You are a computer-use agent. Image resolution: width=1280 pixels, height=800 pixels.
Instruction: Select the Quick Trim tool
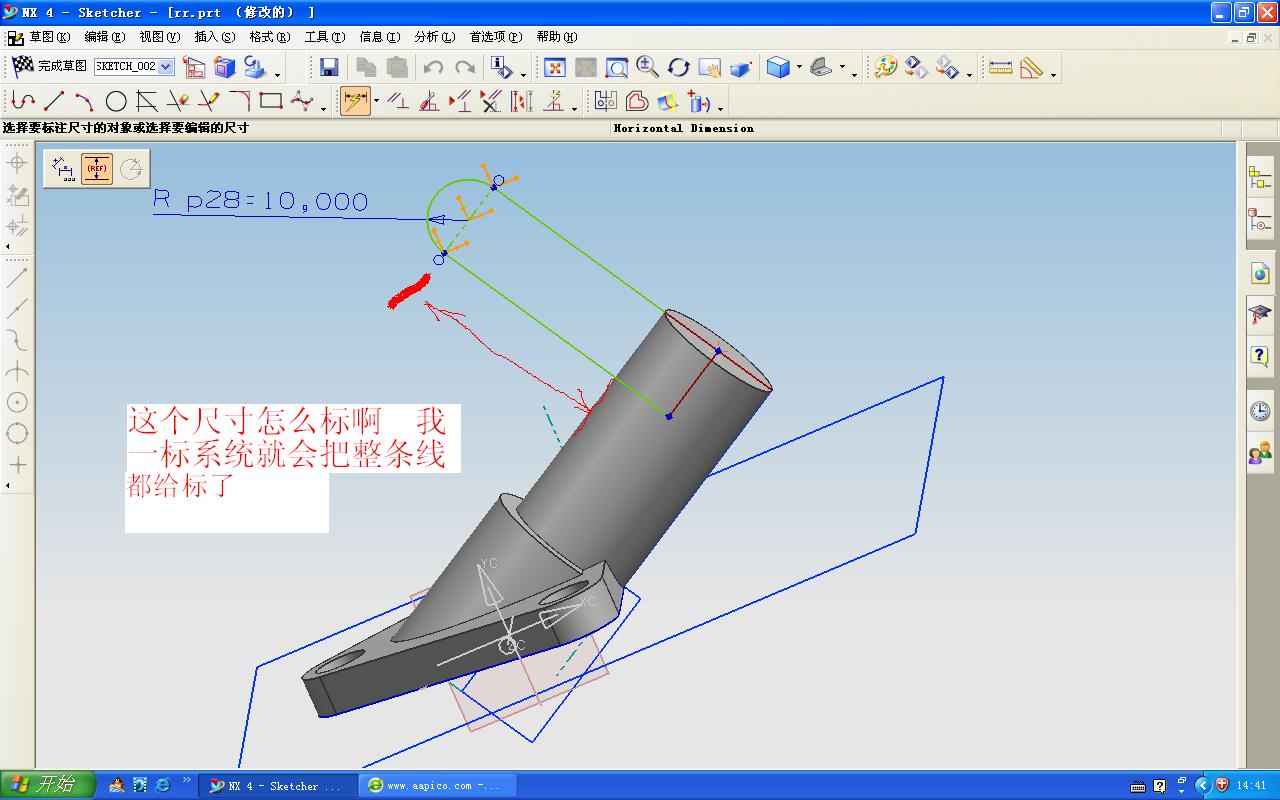[178, 101]
